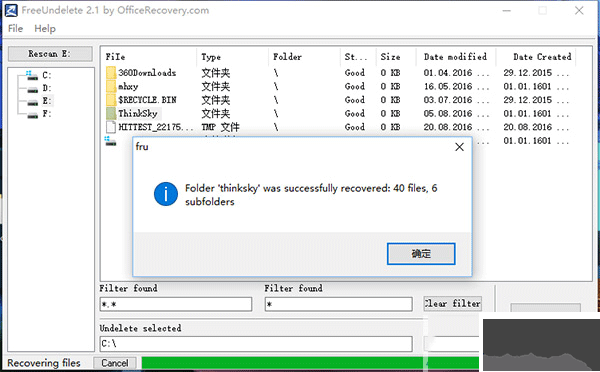The height and width of the screenshot is (372, 600).
Task: Cancel the recovering process
Action: pyautogui.click(x=115, y=363)
